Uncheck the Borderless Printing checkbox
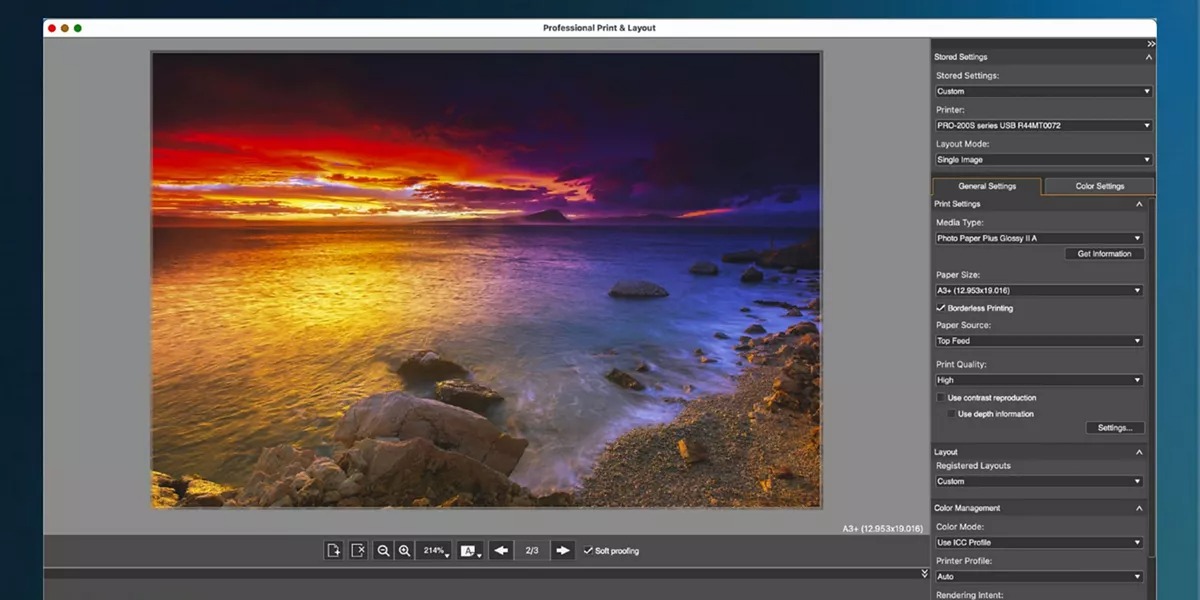Image resolution: width=1200 pixels, height=600 pixels. tap(941, 307)
